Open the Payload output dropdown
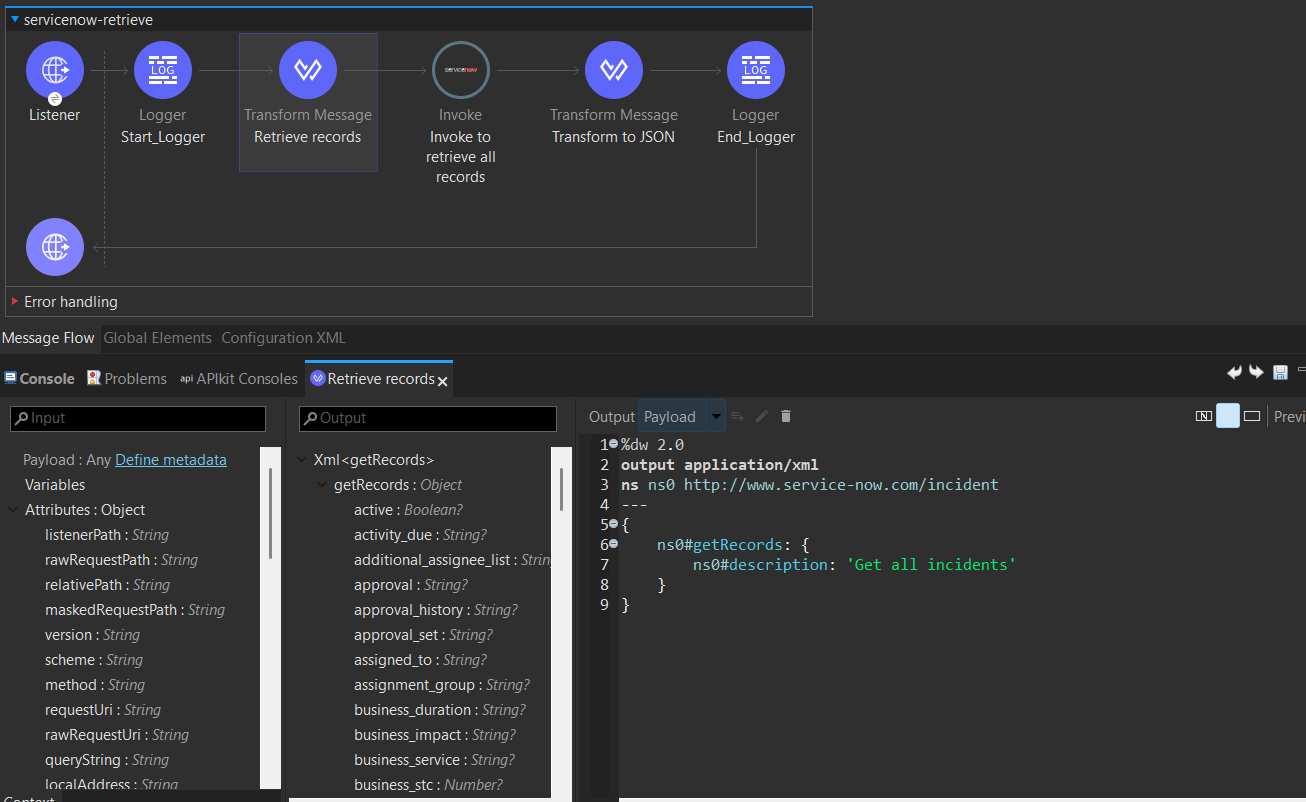1306x802 pixels. (716, 416)
